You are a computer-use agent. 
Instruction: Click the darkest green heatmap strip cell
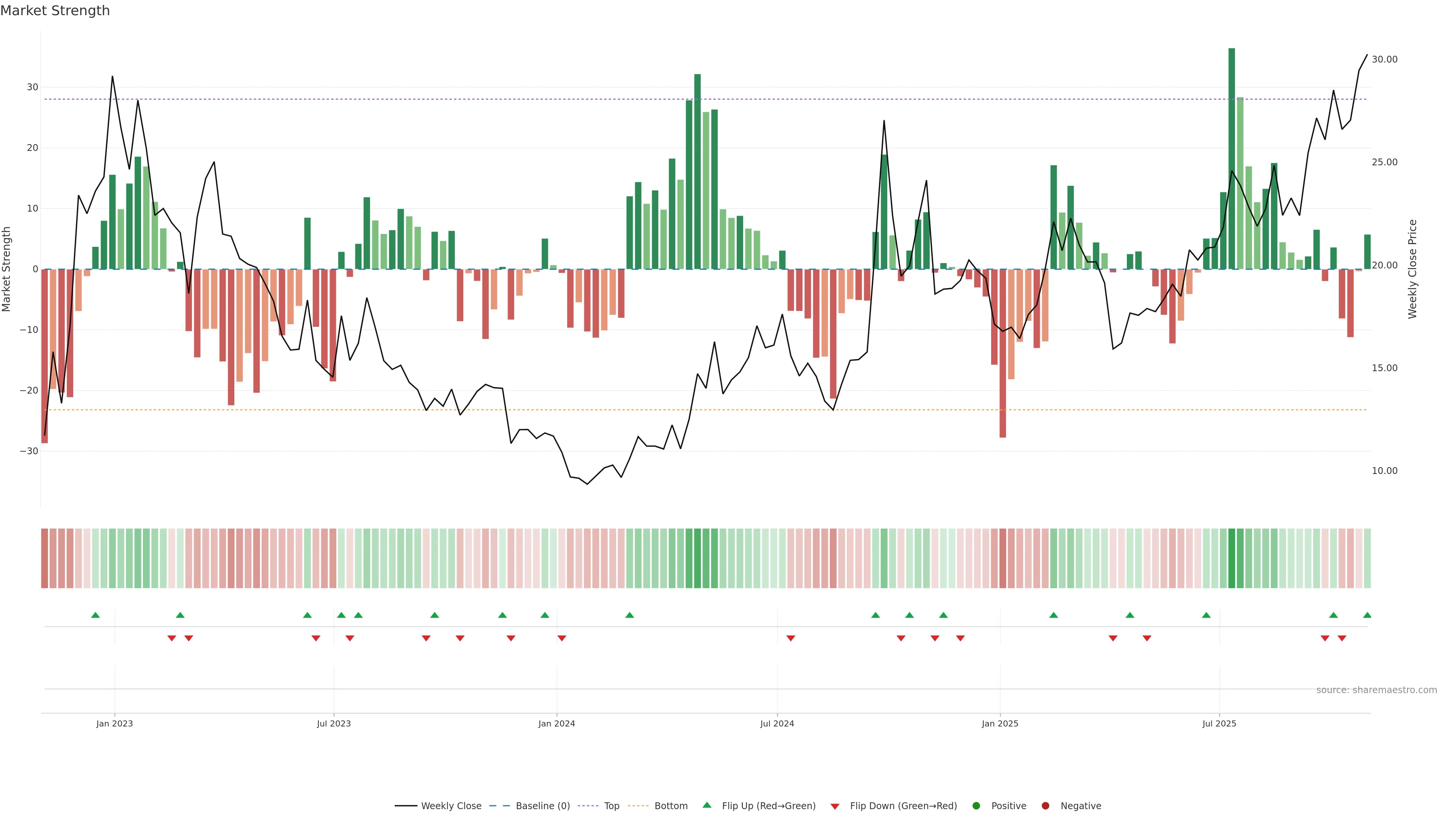pyautogui.click(x=1232, y=558)
